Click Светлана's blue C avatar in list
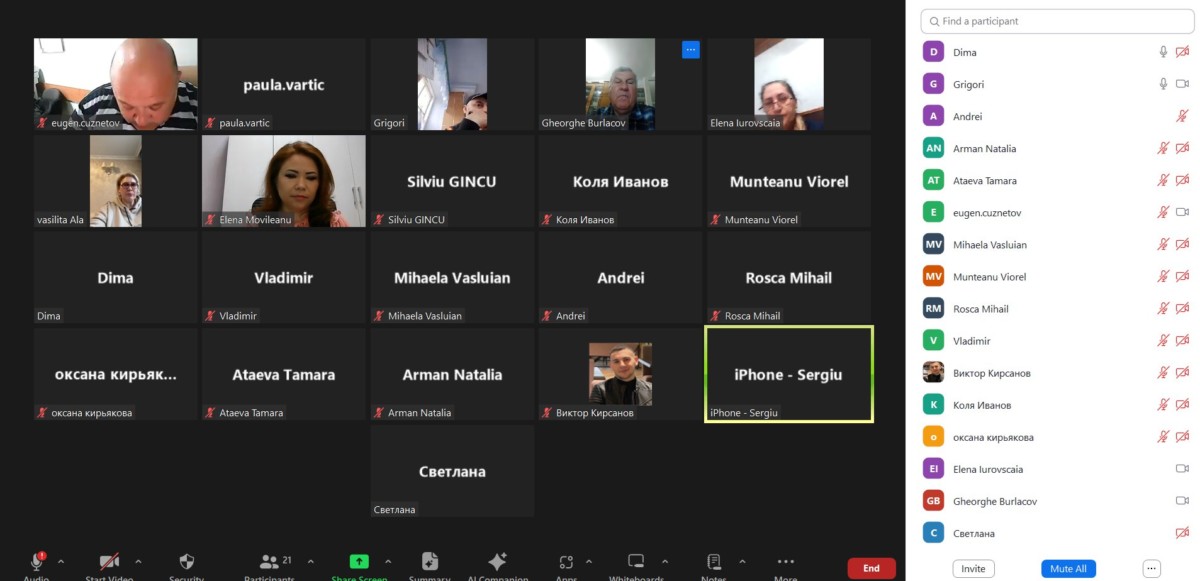1200x581 pixels. click(933, 533)
